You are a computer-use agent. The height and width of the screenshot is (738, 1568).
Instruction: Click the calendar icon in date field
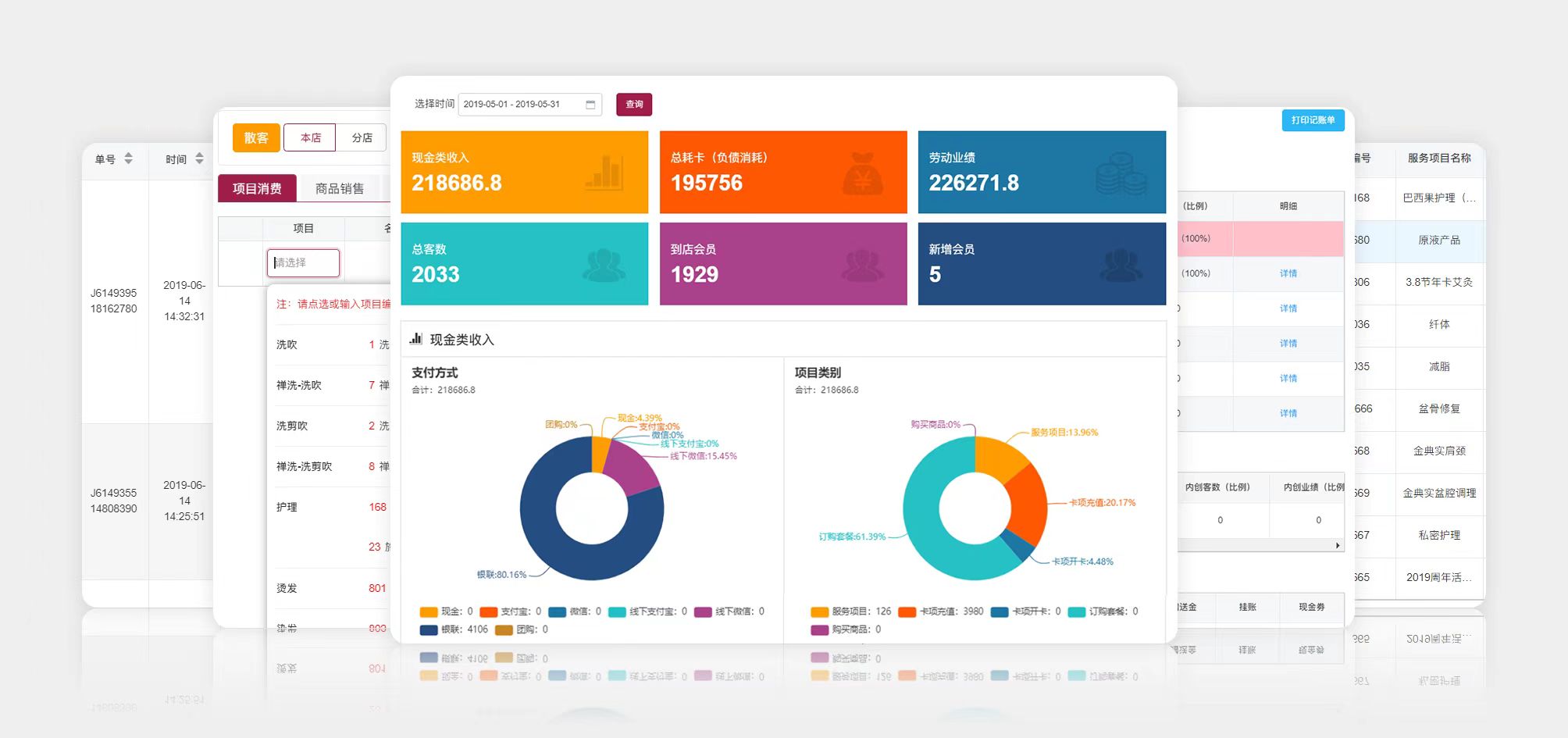point(590,105)
